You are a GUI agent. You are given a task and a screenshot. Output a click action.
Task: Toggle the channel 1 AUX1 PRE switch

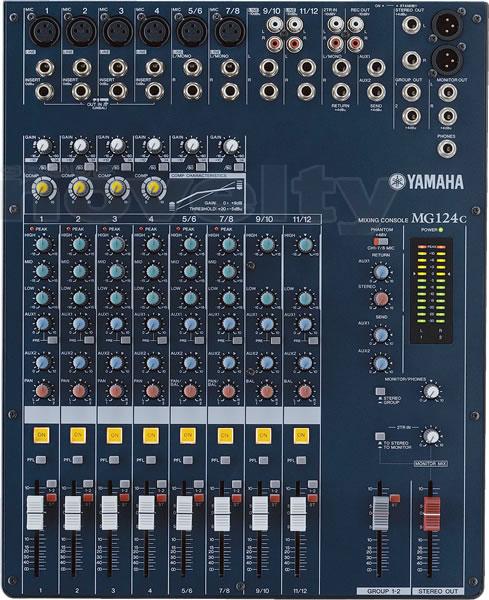pos(52,340)
